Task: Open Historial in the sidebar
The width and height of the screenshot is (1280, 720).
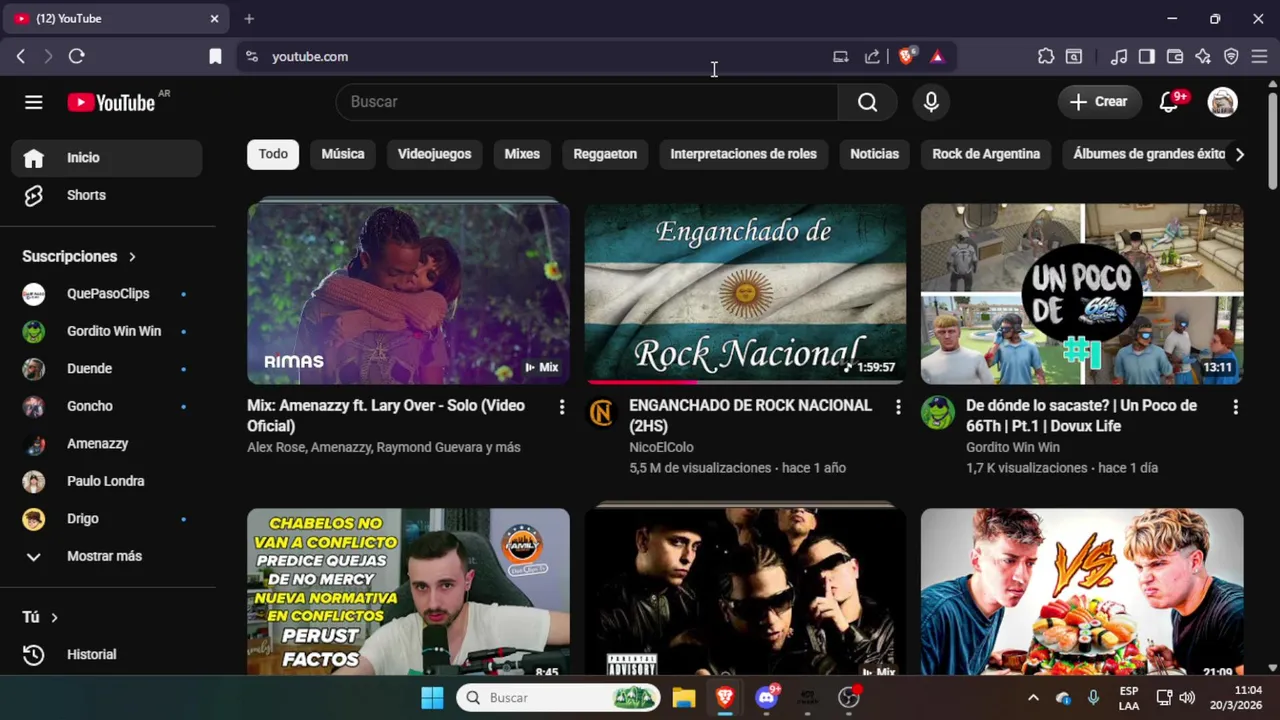Action: [x=107, y=655]
